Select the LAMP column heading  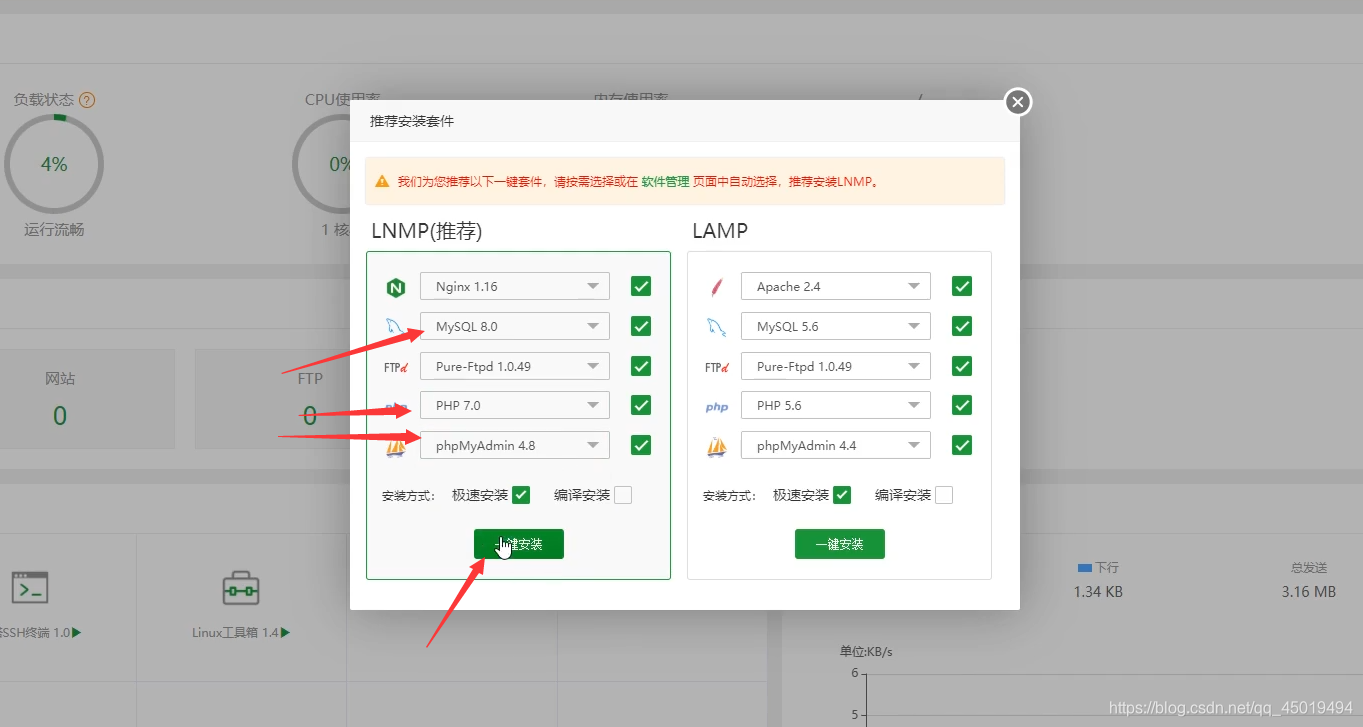(x=718, y=231)
